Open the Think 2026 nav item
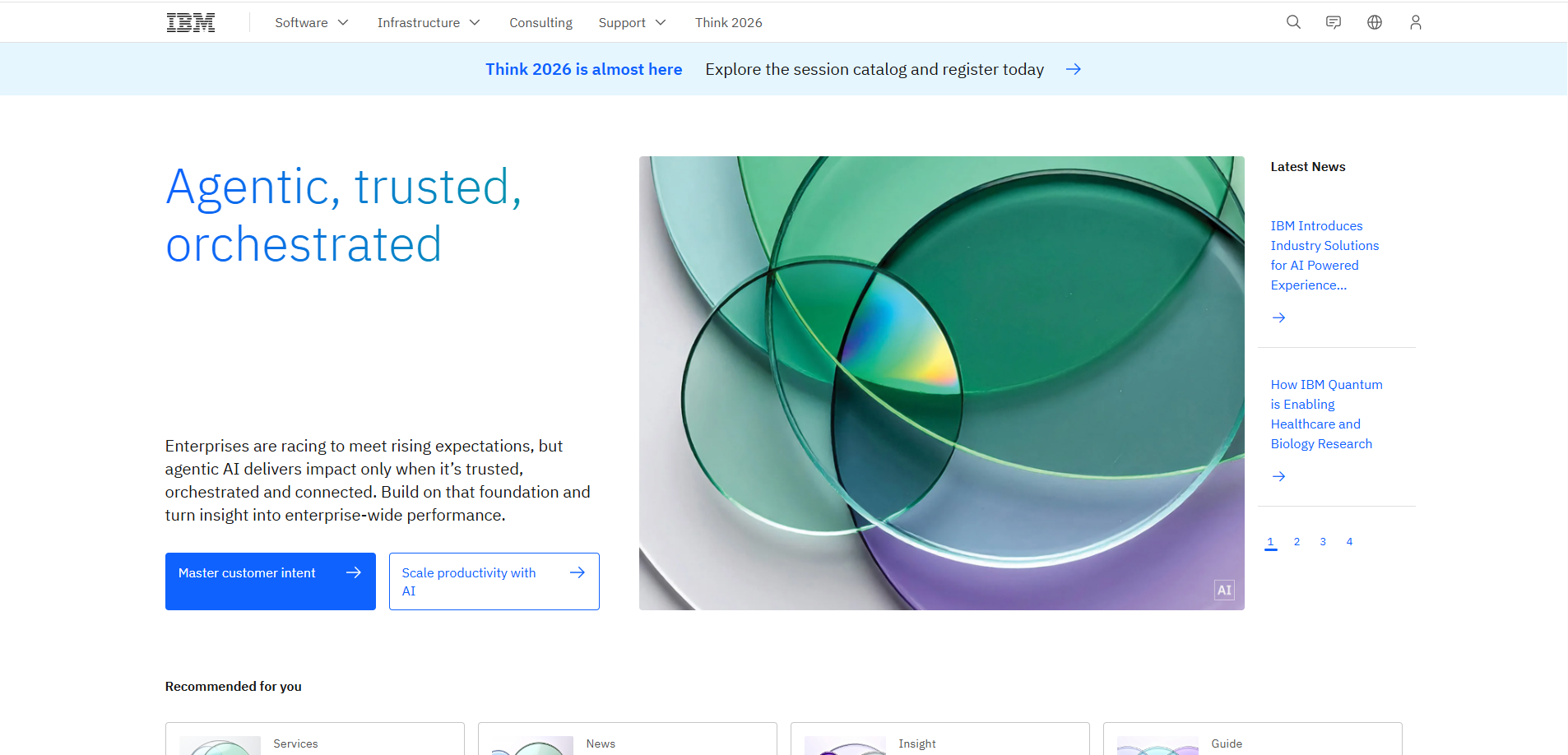1568x755 pixels. 728,22
